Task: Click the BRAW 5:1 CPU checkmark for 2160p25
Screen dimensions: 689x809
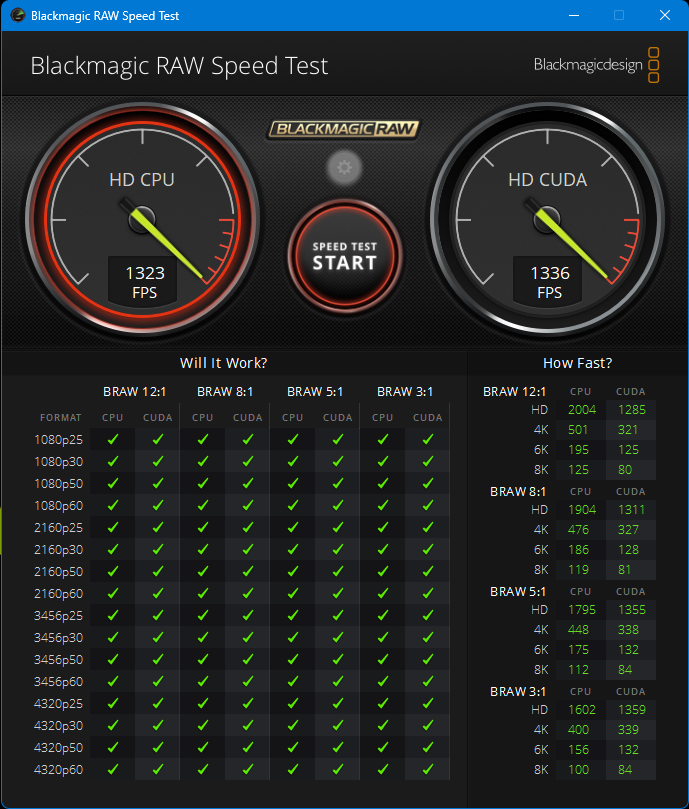Action: (x=293, y=527)
